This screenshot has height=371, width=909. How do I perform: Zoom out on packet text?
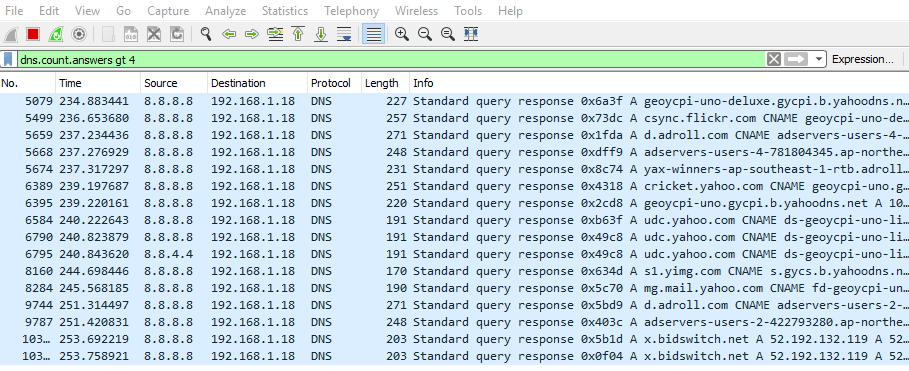425,34
